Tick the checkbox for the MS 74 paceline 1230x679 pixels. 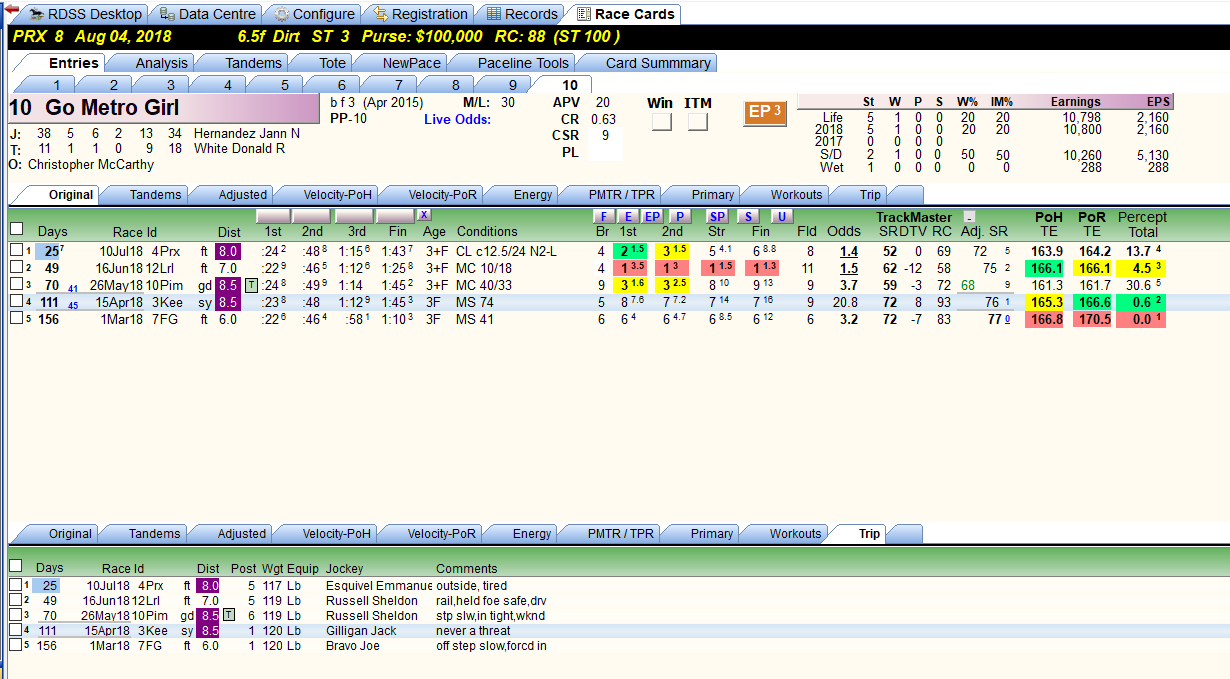pyautogui.click(x=16, y=301)
